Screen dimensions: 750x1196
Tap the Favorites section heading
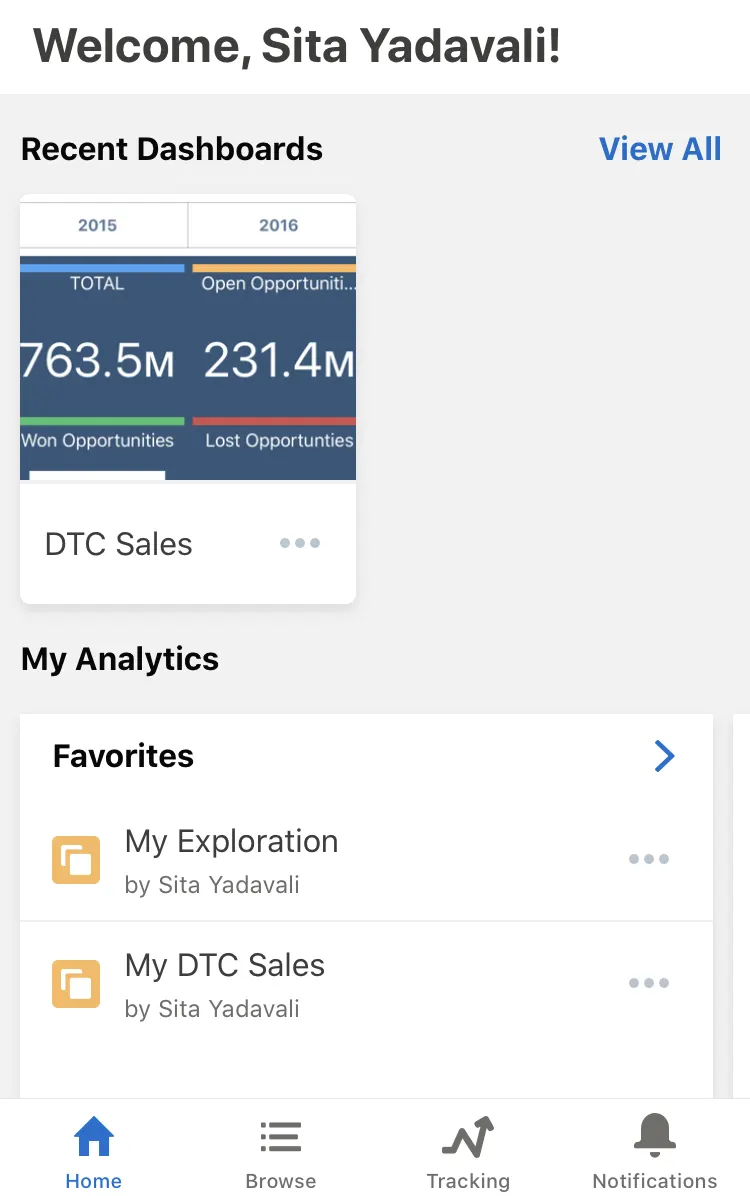[x=124, y=756]
